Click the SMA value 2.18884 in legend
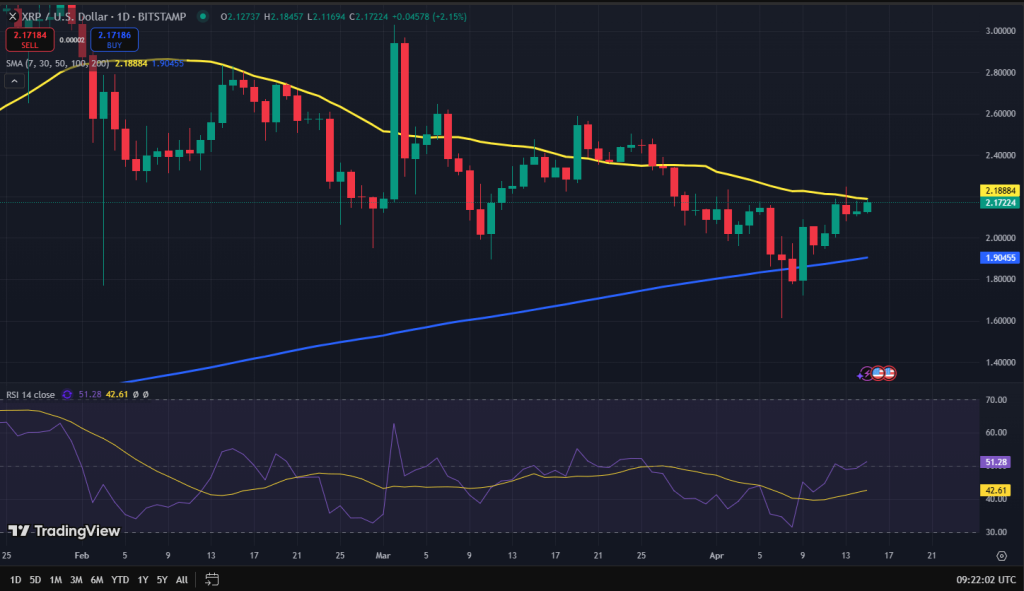Screen dimensions: 1024x591 tap(131, 63)
